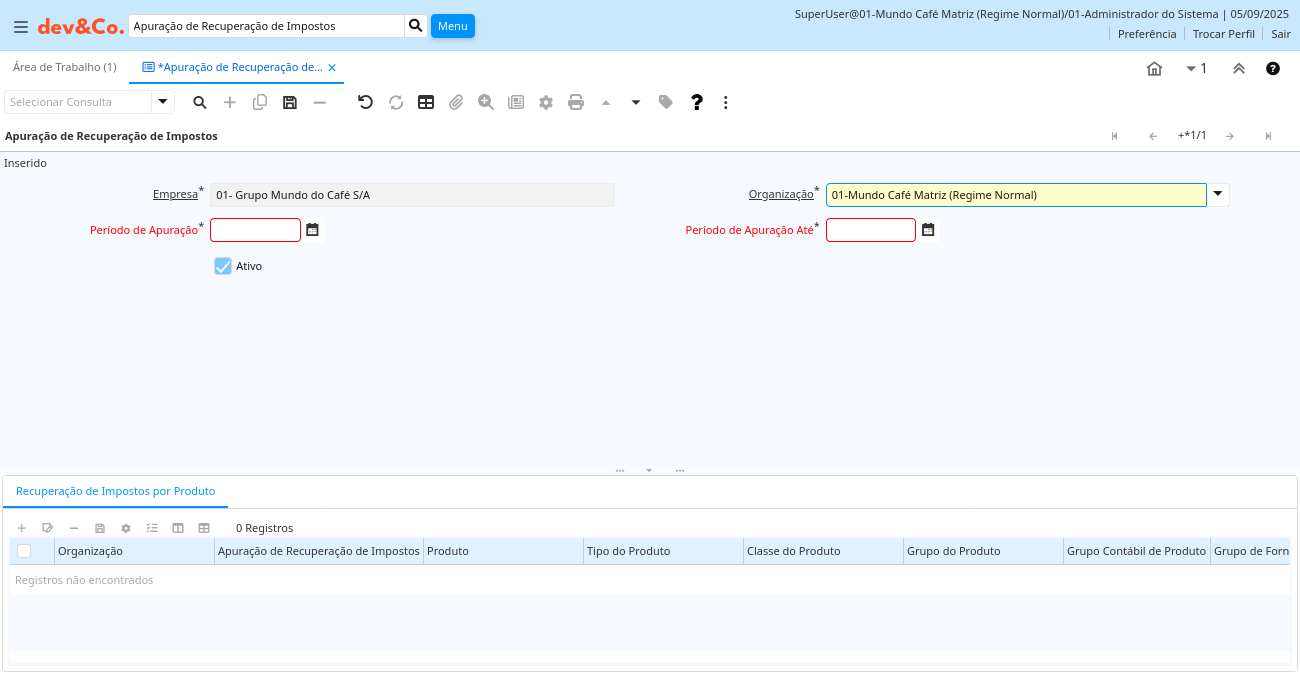Tick the select-all checkbox in grid header

coord(24,551)
